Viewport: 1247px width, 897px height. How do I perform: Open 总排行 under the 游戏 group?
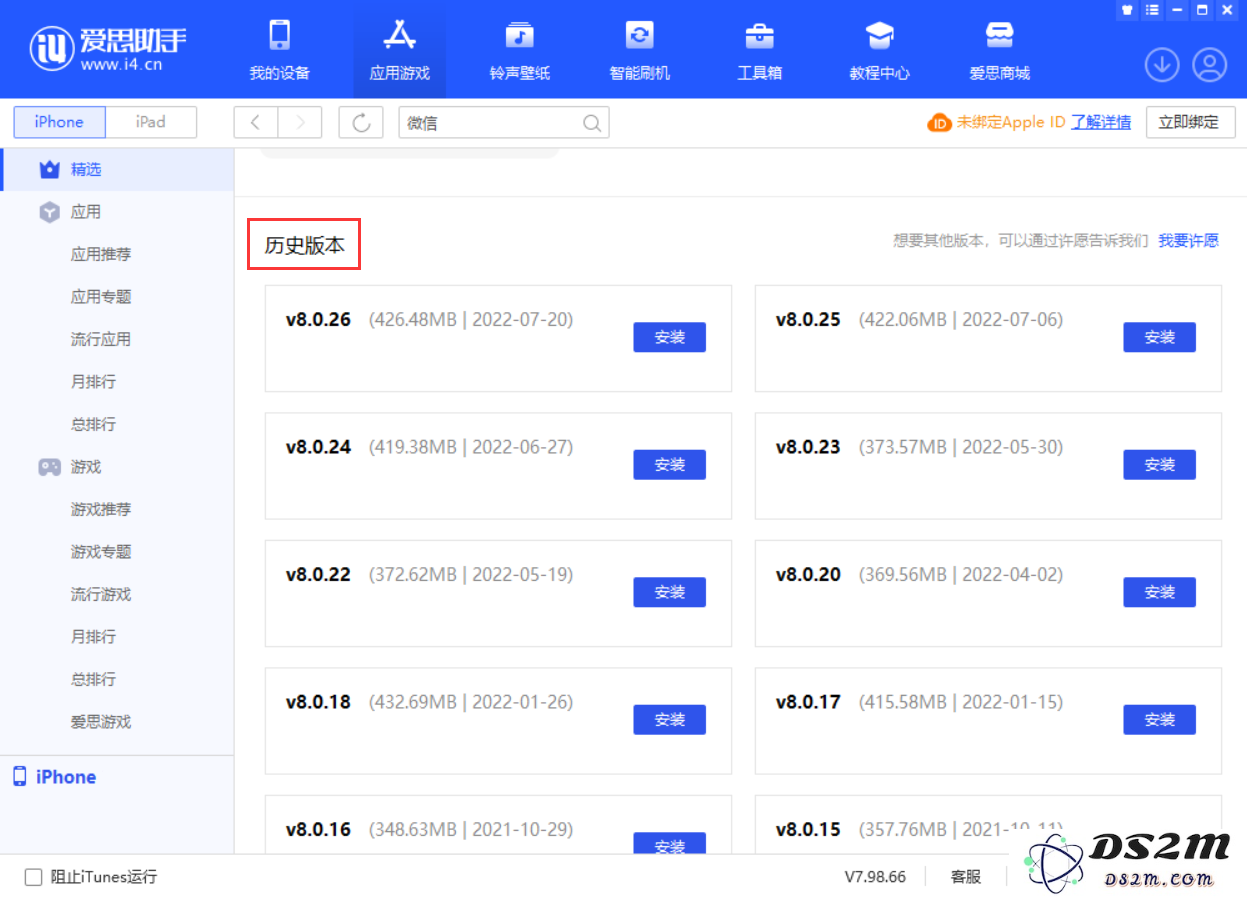click(x=94, y=679)
